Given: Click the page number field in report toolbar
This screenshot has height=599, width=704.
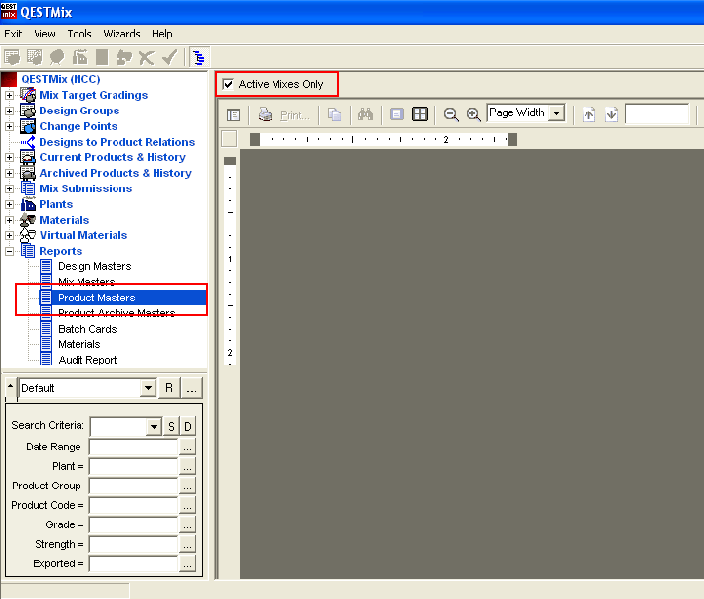Looking at the screenshot, I should point(657,114).
